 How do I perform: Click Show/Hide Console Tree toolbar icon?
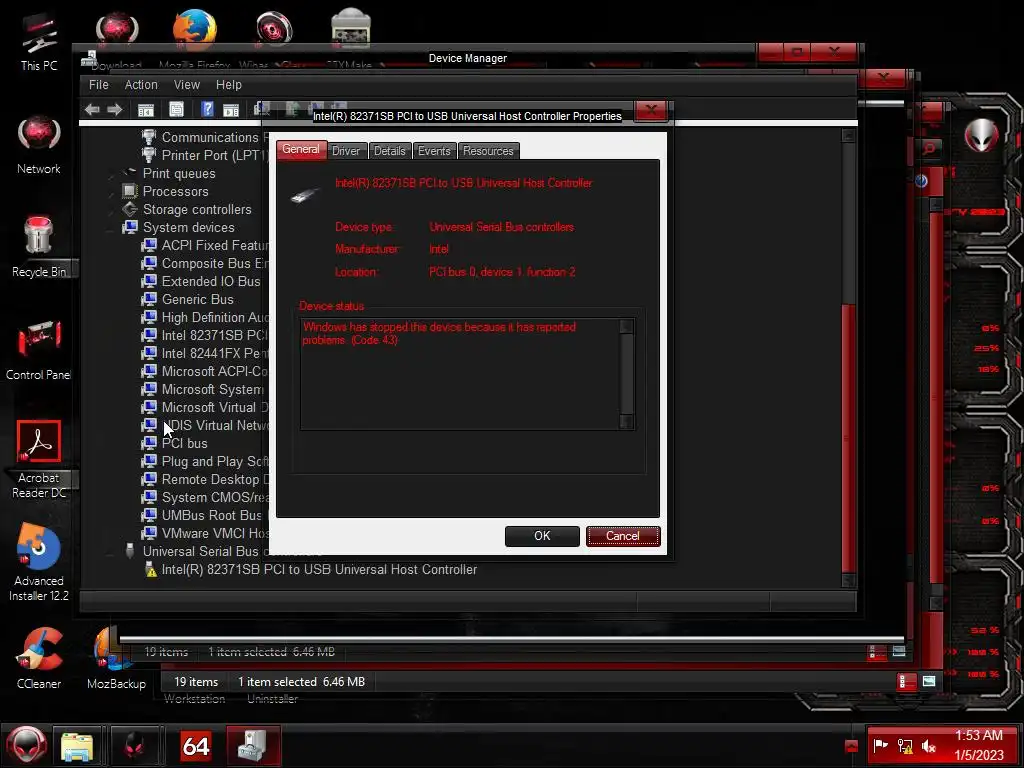tap(146, 110)
